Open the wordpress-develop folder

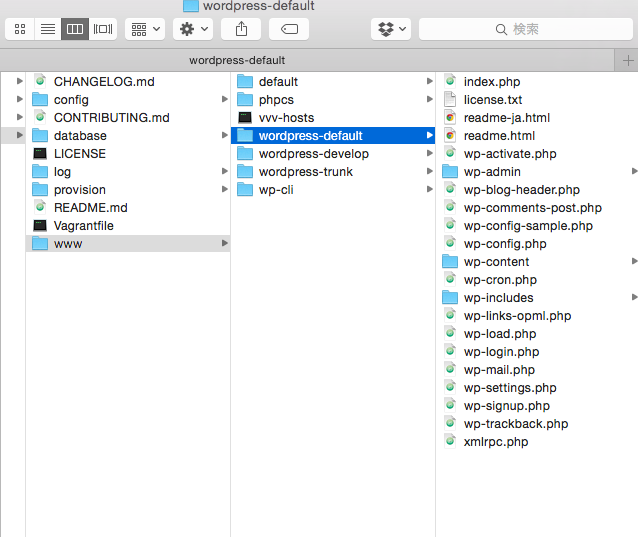333,154
